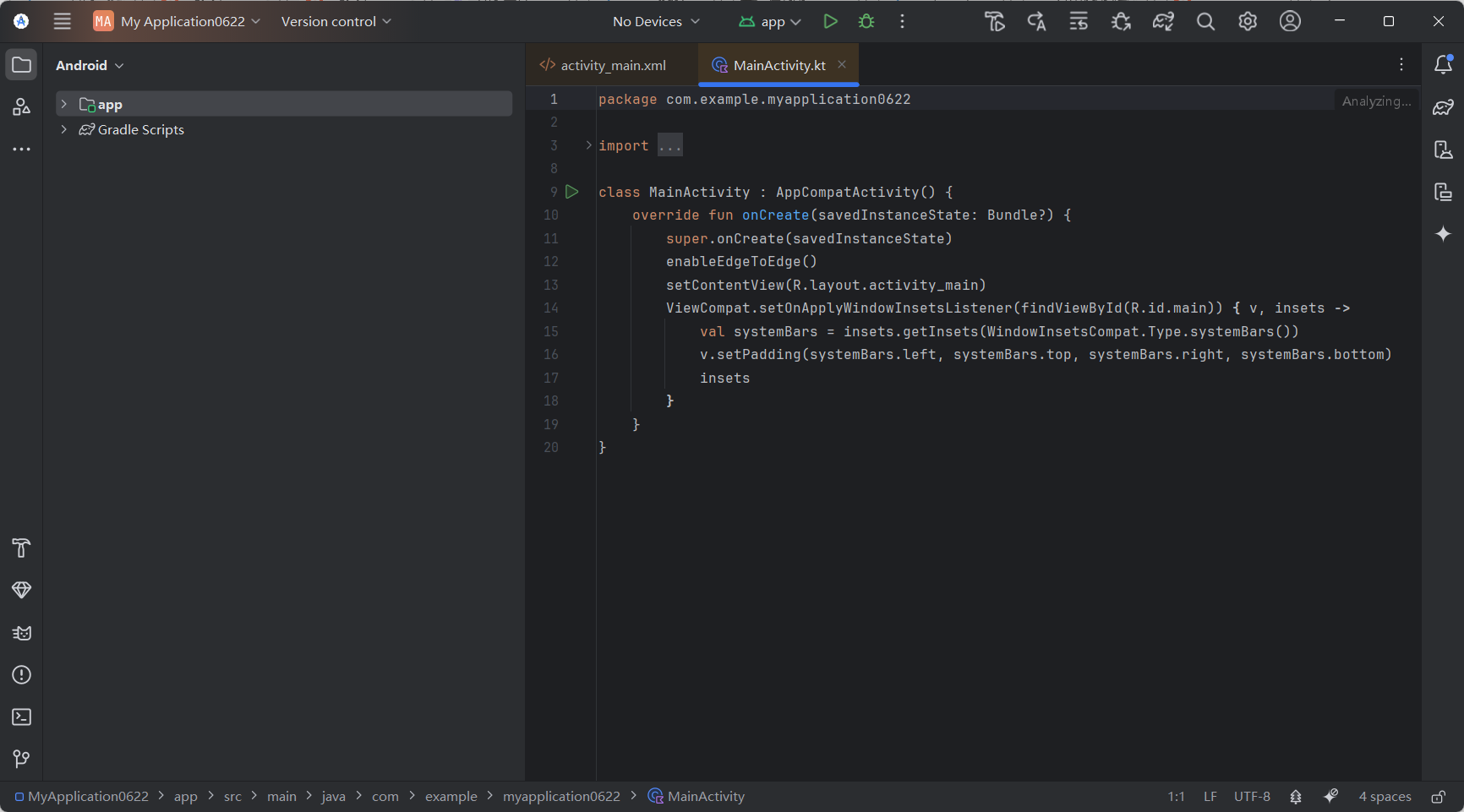This screenshot has width=1464, height=812.
Task: Click the UTF-8 encoding widget
Action: [1252, 796]
